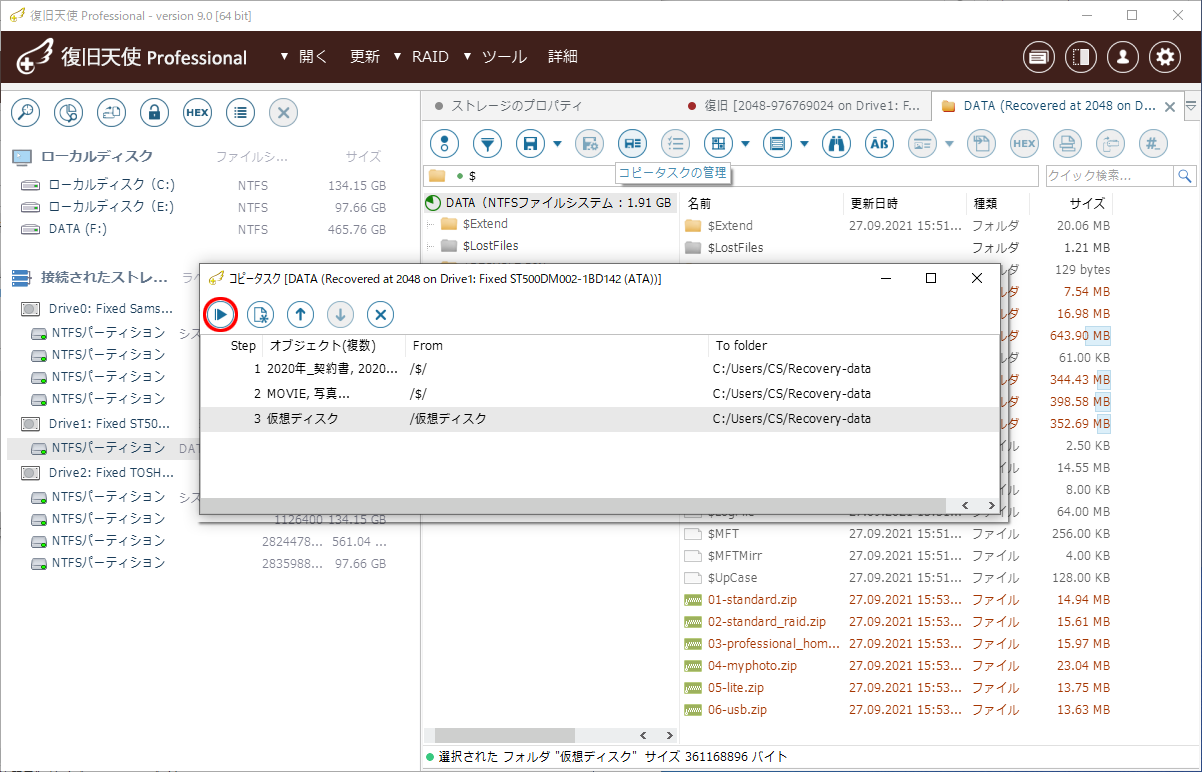This screenshot has height=772, width=1202.
Task: Click the copy task dialog horizontal scrollbar
Action: tap(598, 506)
